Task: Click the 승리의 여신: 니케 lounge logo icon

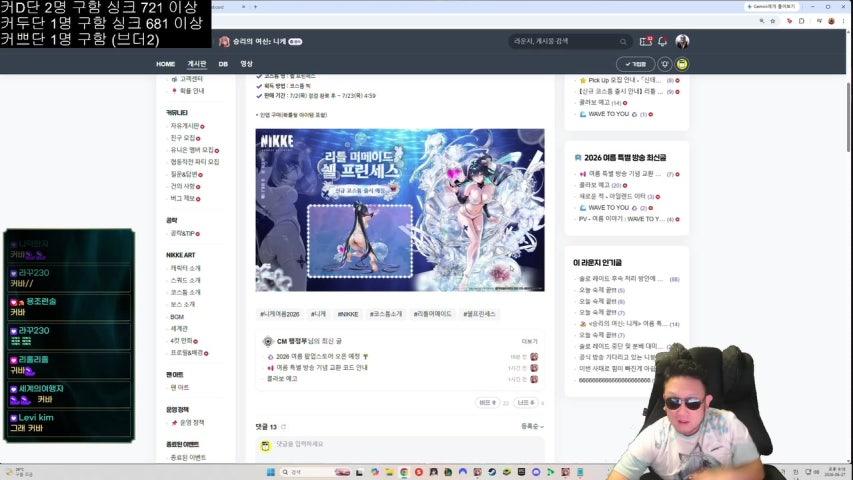Action: pyautogui.click(x=224, y=41)
